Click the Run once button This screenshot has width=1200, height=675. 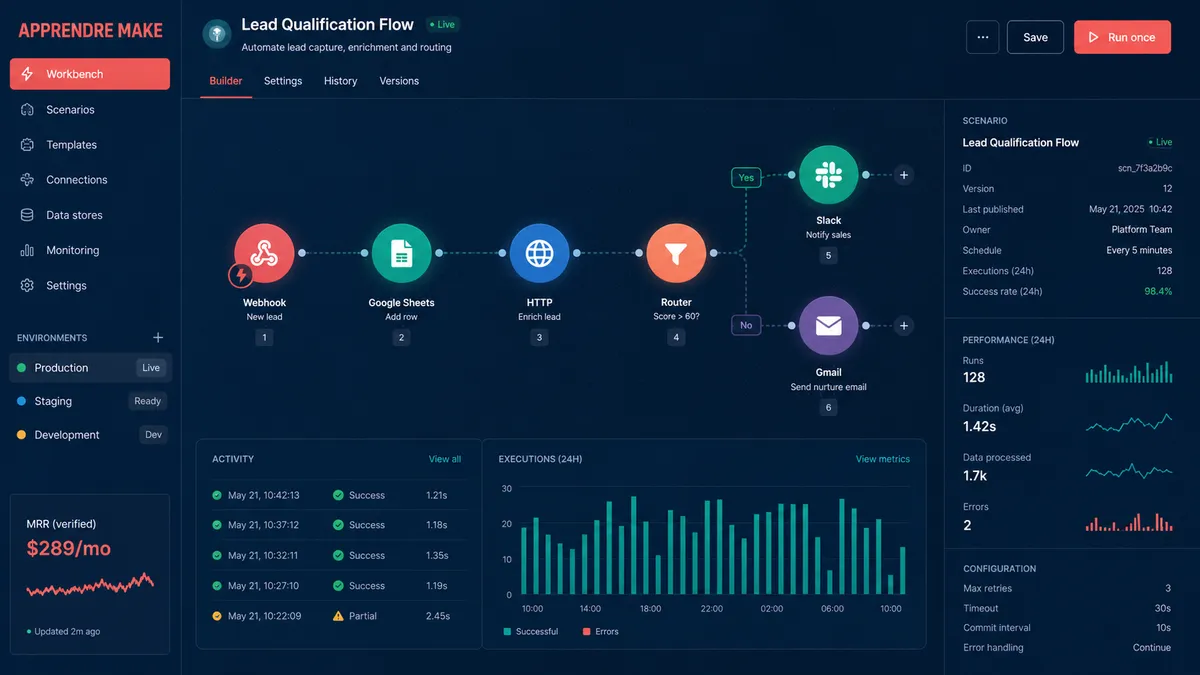pyautogui.click(x=1123, y=37)
